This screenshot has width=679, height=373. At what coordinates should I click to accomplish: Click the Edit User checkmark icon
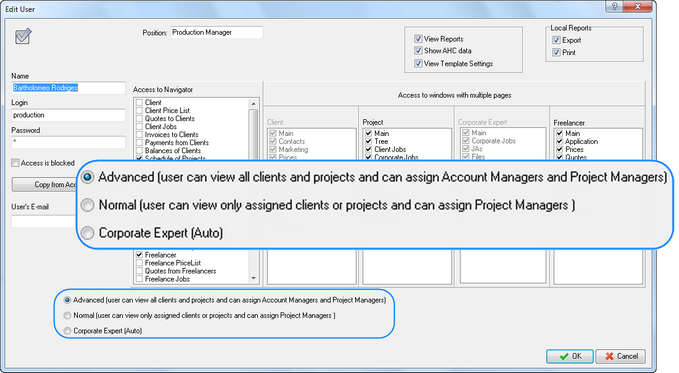click(23, 36)
